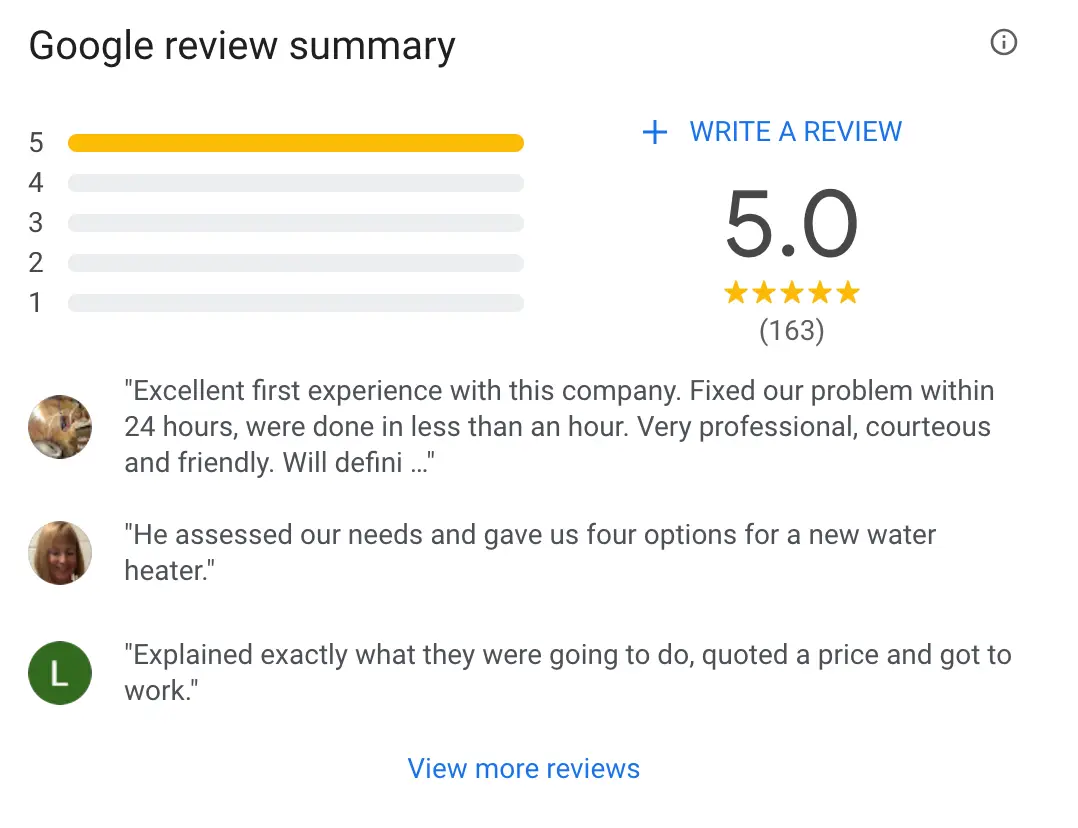
Task: Click the Google review summary heading
Action: click(242, 46)
